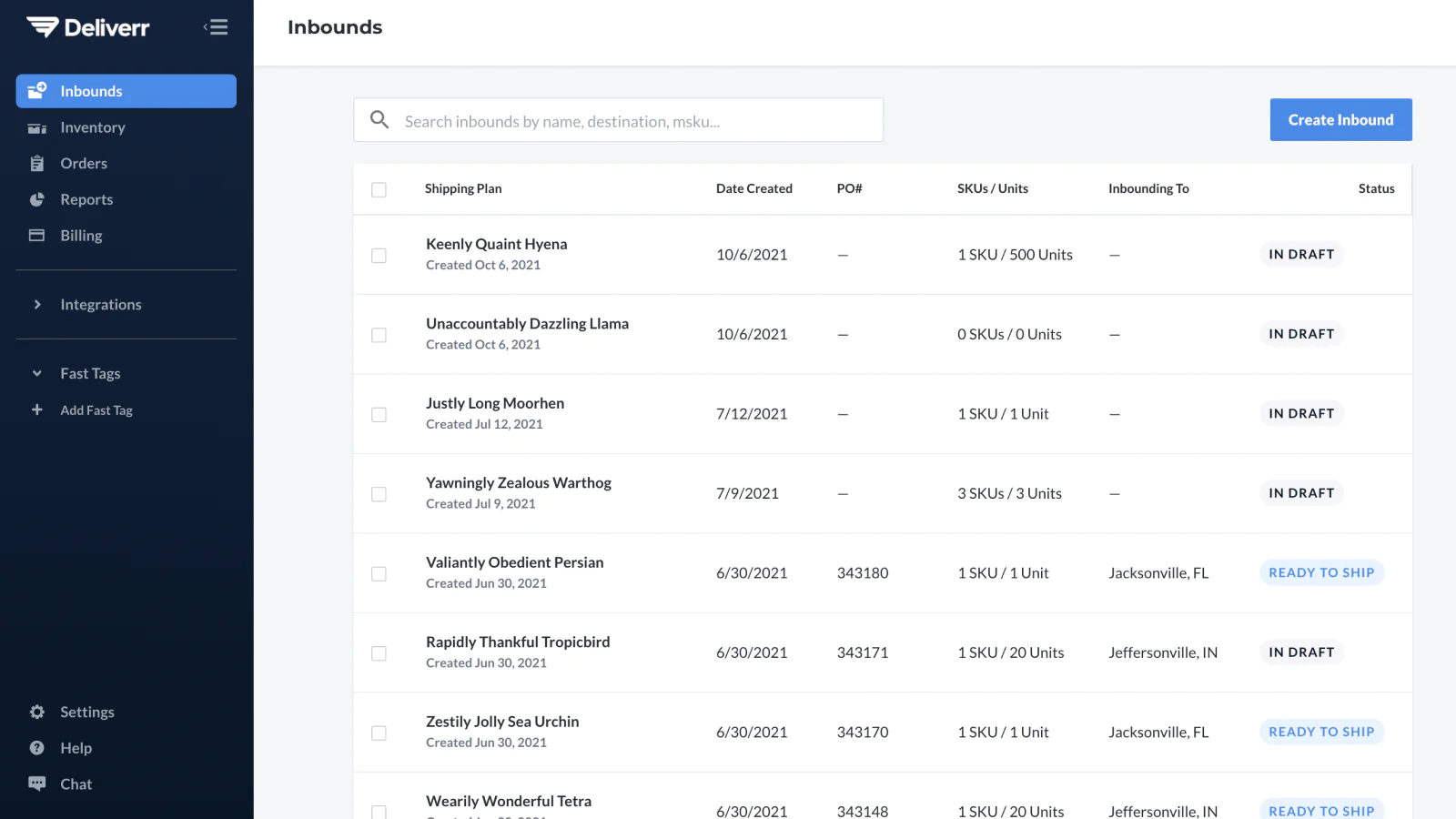The width and height of the screenshot is (1456, 819).
Task: Collapse the sidebar using the menu icon
Action: coord(216,27)
